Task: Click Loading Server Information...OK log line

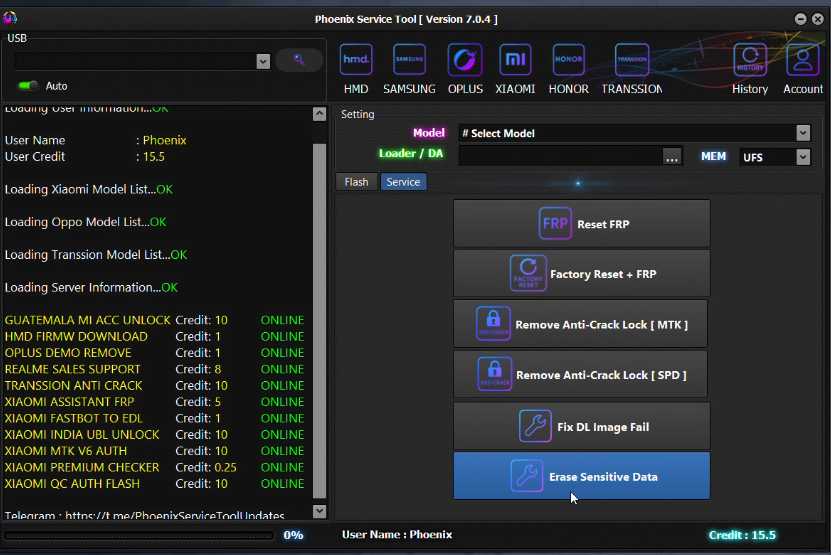Action: click(91, 287)
